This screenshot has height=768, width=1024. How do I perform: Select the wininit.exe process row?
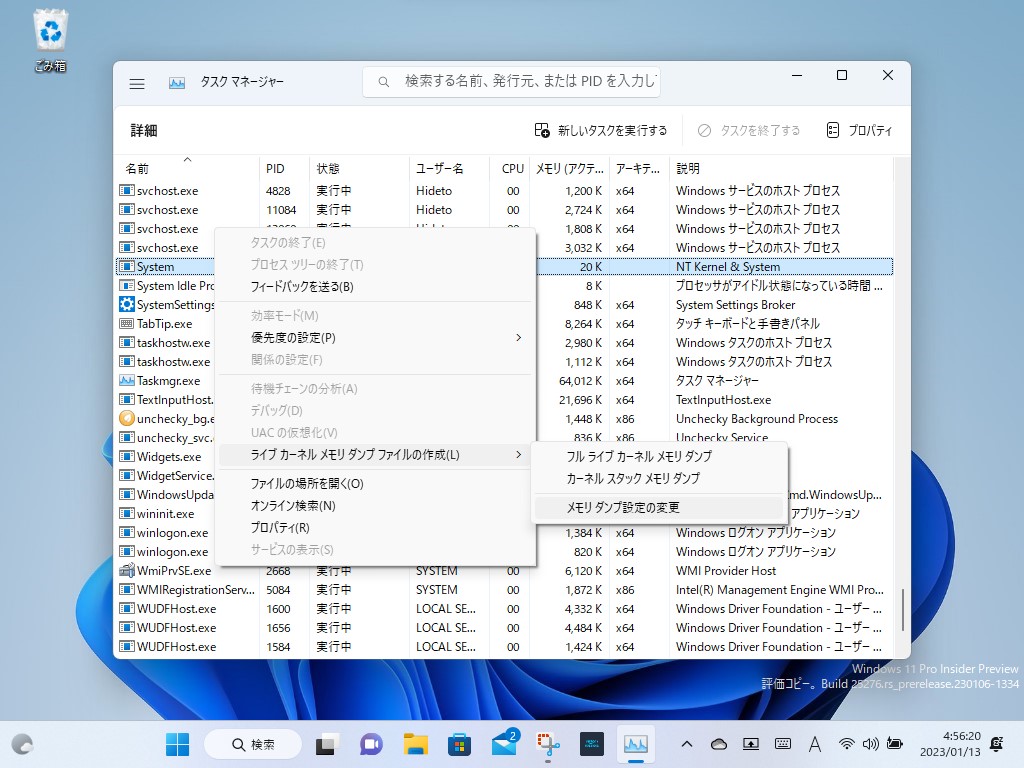pos(505,513)
